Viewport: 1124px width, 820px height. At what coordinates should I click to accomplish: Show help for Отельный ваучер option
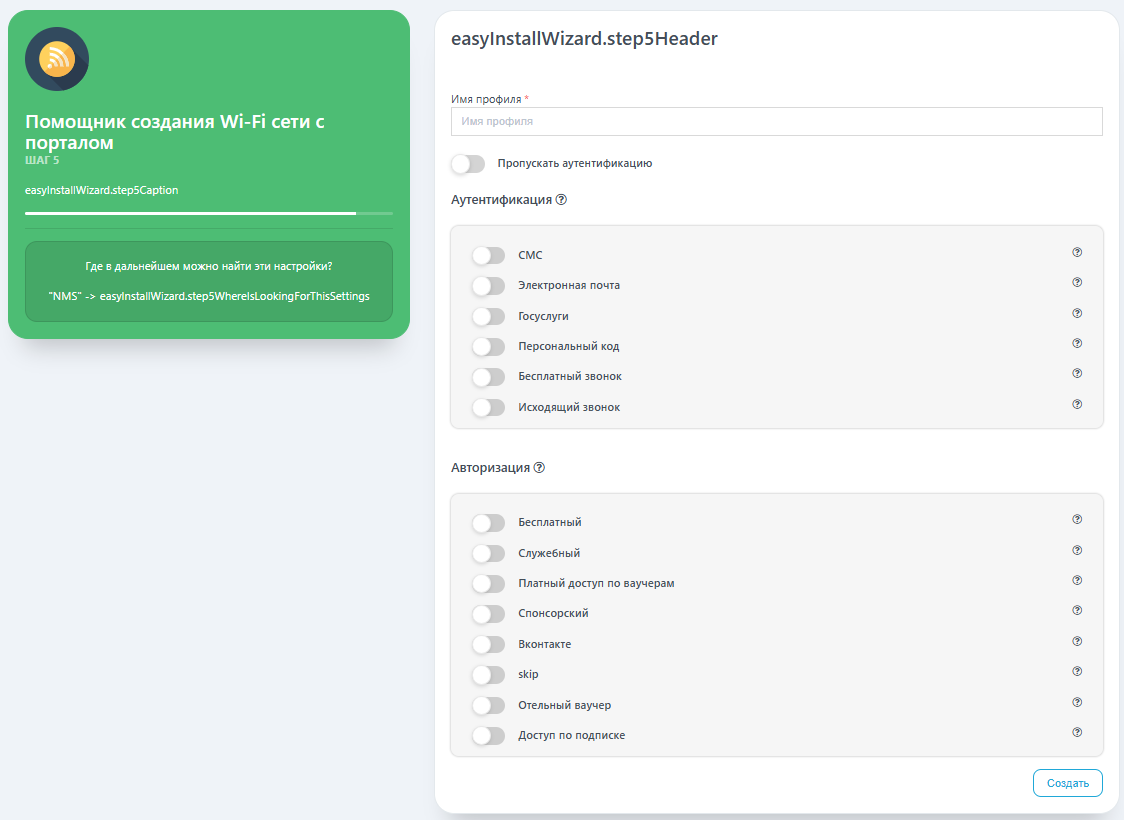[x=1077, y=702]
